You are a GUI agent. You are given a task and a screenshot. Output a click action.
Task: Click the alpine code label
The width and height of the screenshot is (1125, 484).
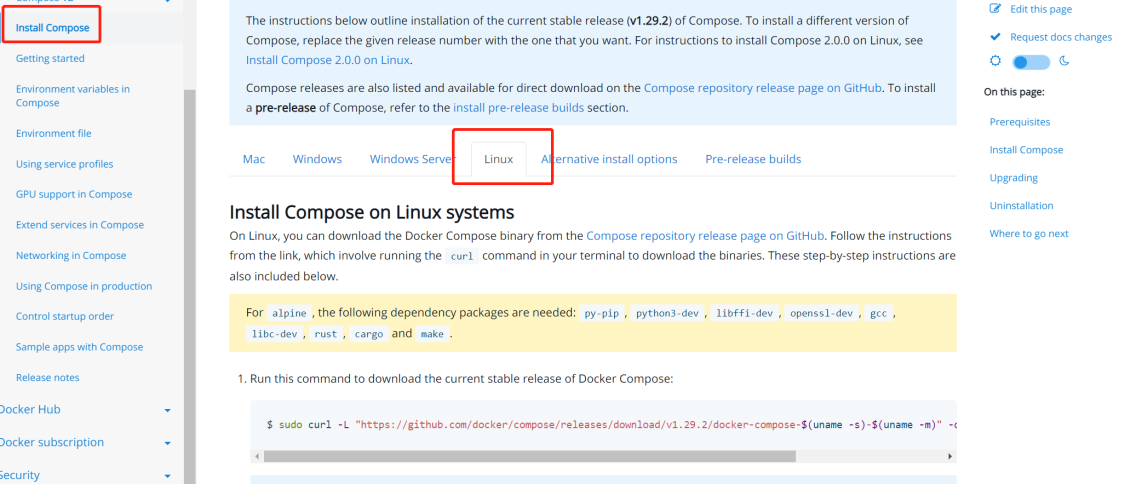pos(290,313)
